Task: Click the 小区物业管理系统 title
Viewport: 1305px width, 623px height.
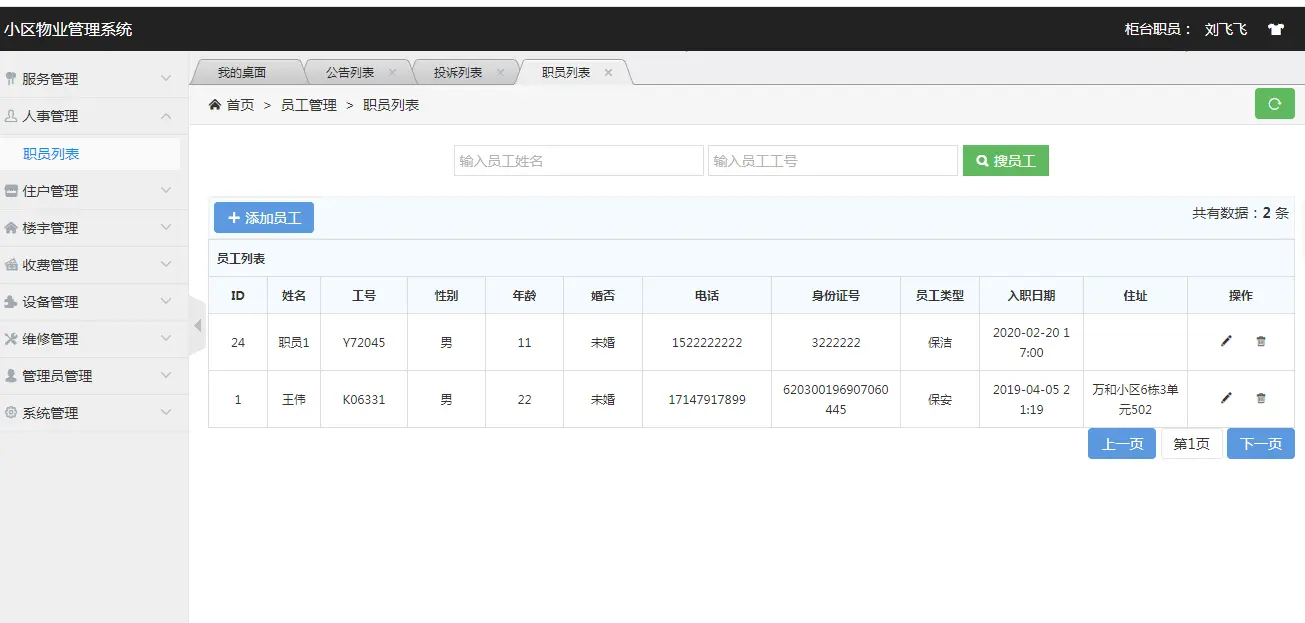Action: [68, 29]
